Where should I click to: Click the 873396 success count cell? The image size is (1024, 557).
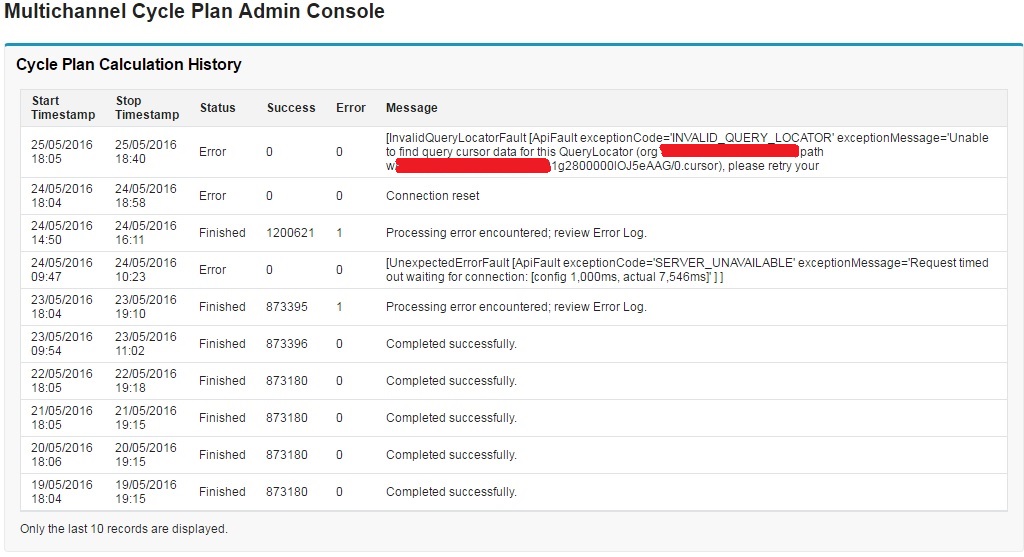click(x=287, y=344)
